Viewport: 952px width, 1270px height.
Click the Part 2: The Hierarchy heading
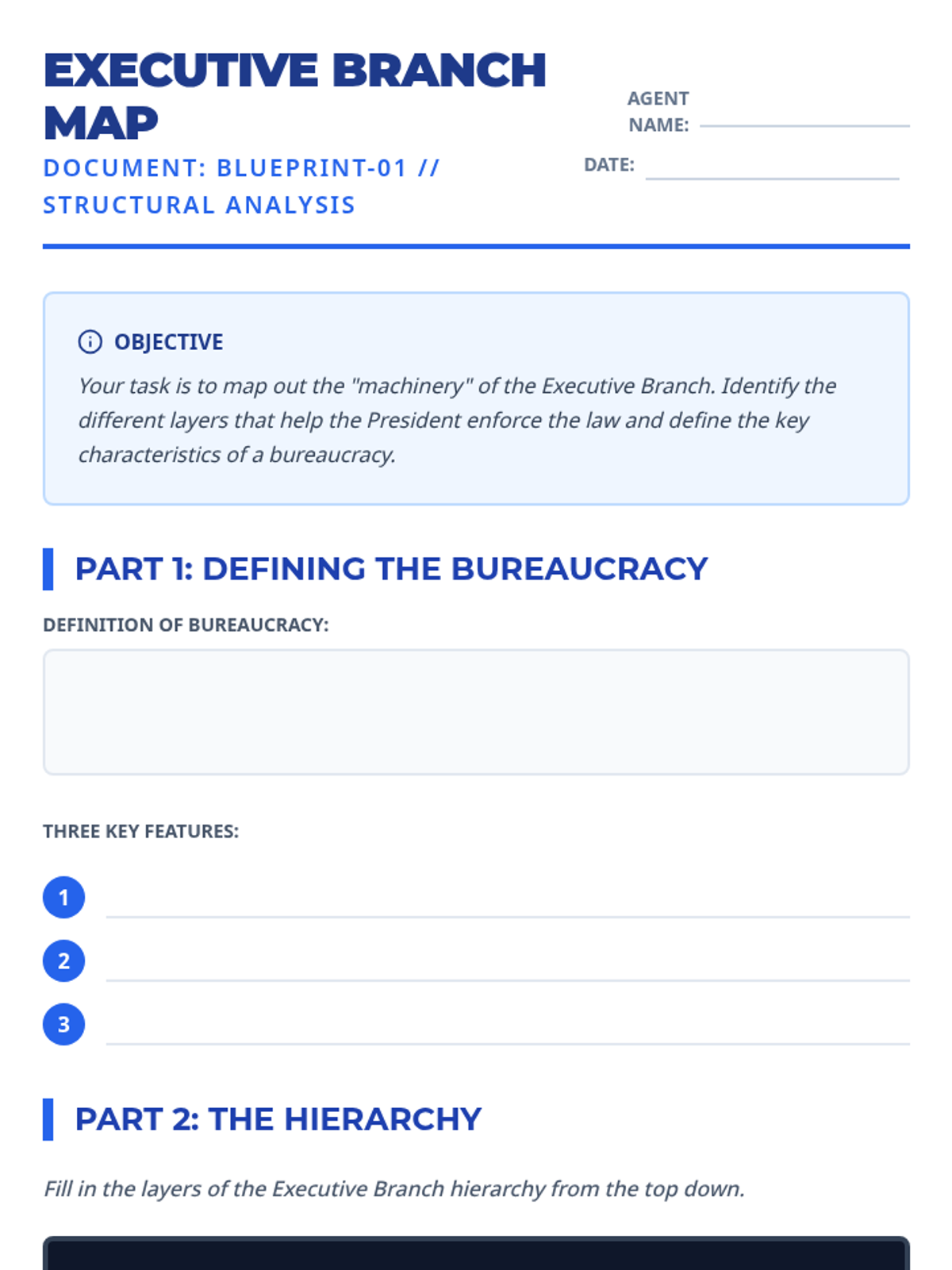pyautogui.click(x=278, y=1119)
